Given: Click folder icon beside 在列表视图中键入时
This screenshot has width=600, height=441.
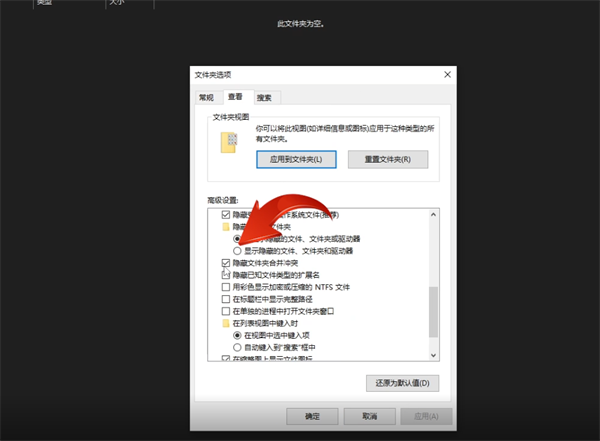Looking at the screenshot, I should pos(225,323).
